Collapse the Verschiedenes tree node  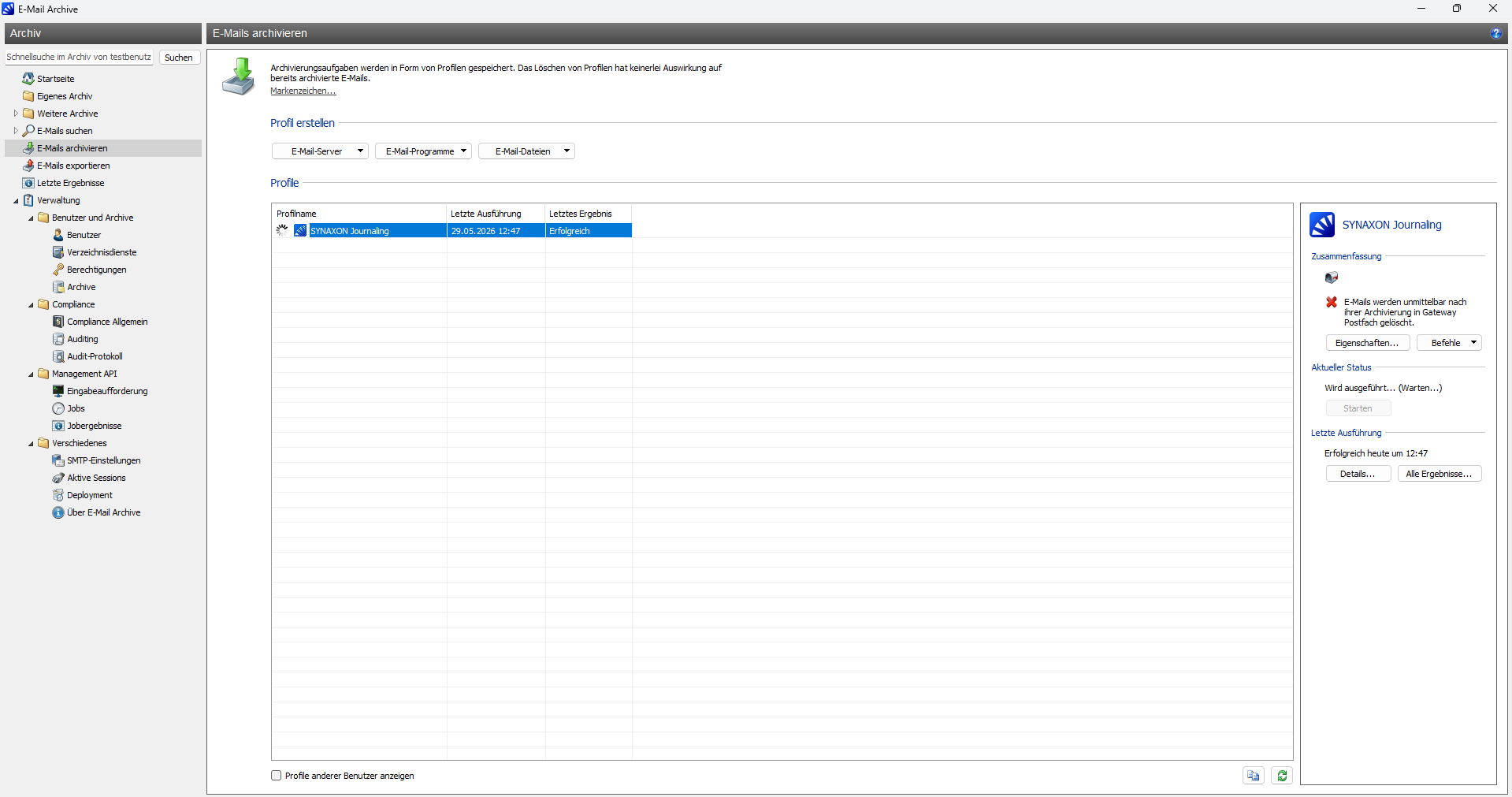point(31,443)
